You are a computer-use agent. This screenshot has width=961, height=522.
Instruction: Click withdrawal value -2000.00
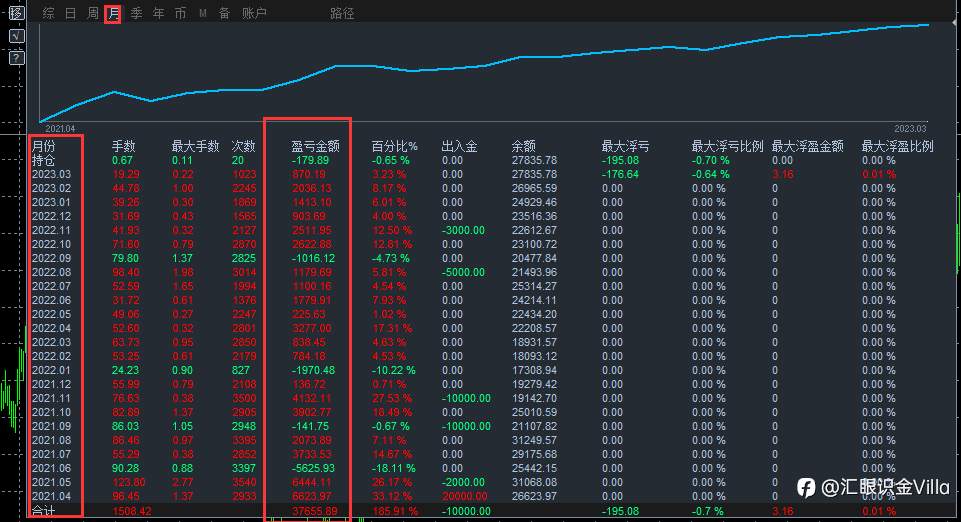pos(463,483)
